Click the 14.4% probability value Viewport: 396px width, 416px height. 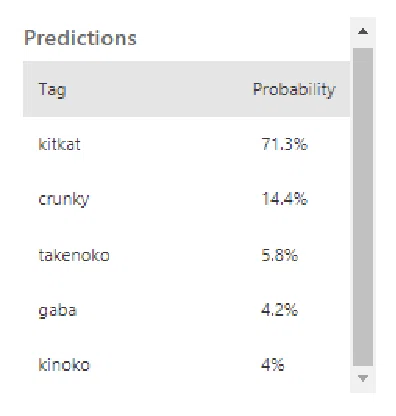point(284,199)
